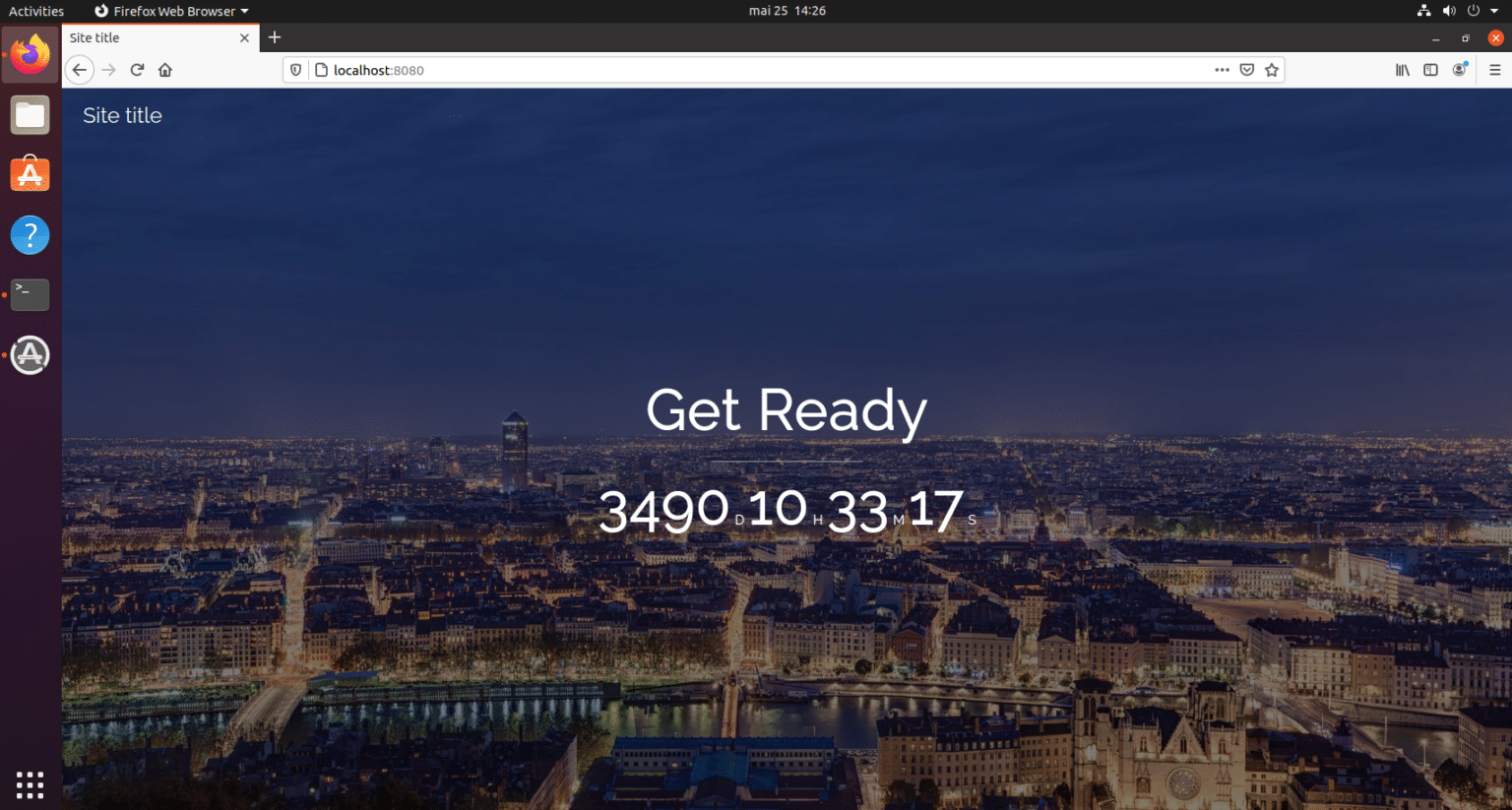Switch to the Site title tab
1512x810 pixels.
(x=148, y=37)
